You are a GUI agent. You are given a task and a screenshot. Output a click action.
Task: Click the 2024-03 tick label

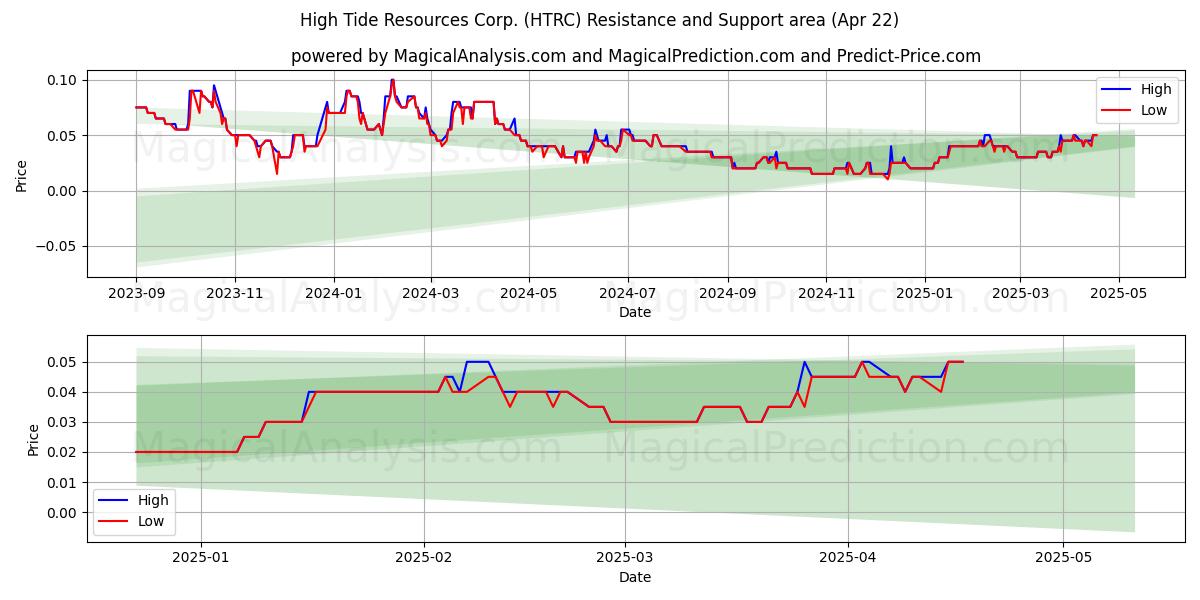[431, 293]
